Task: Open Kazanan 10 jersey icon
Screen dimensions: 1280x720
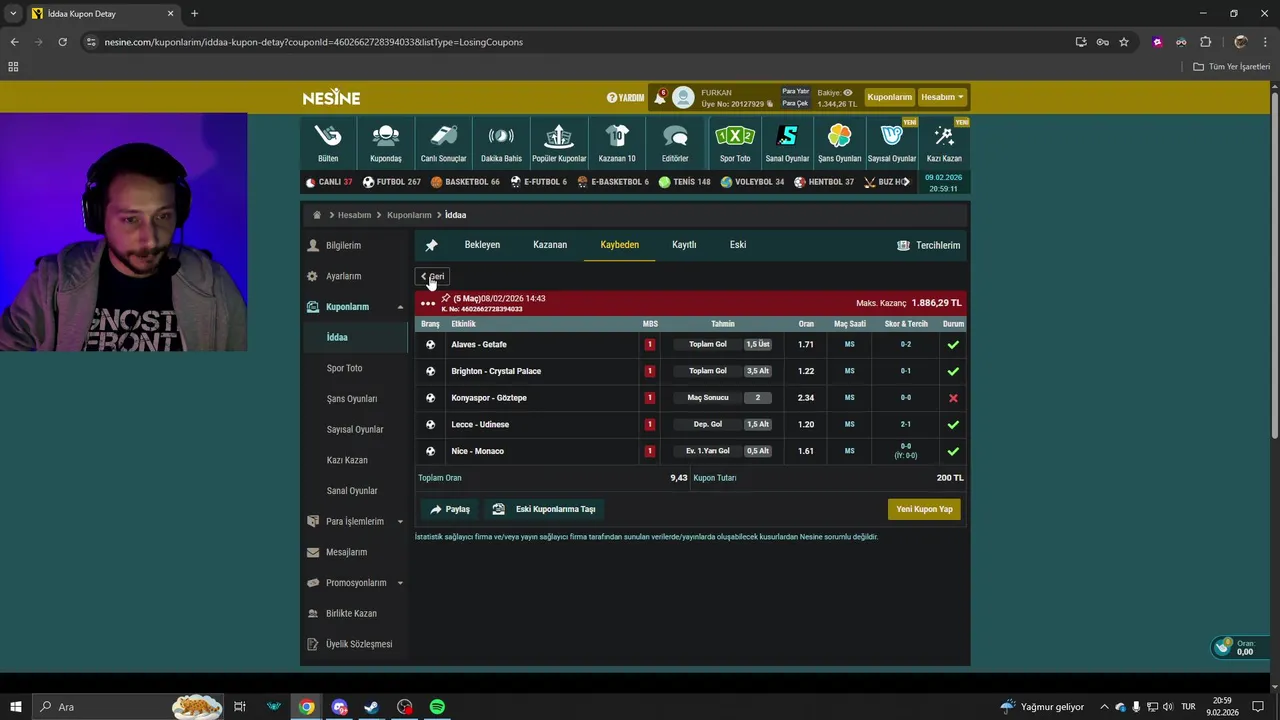Action: [x=617, y=136]
